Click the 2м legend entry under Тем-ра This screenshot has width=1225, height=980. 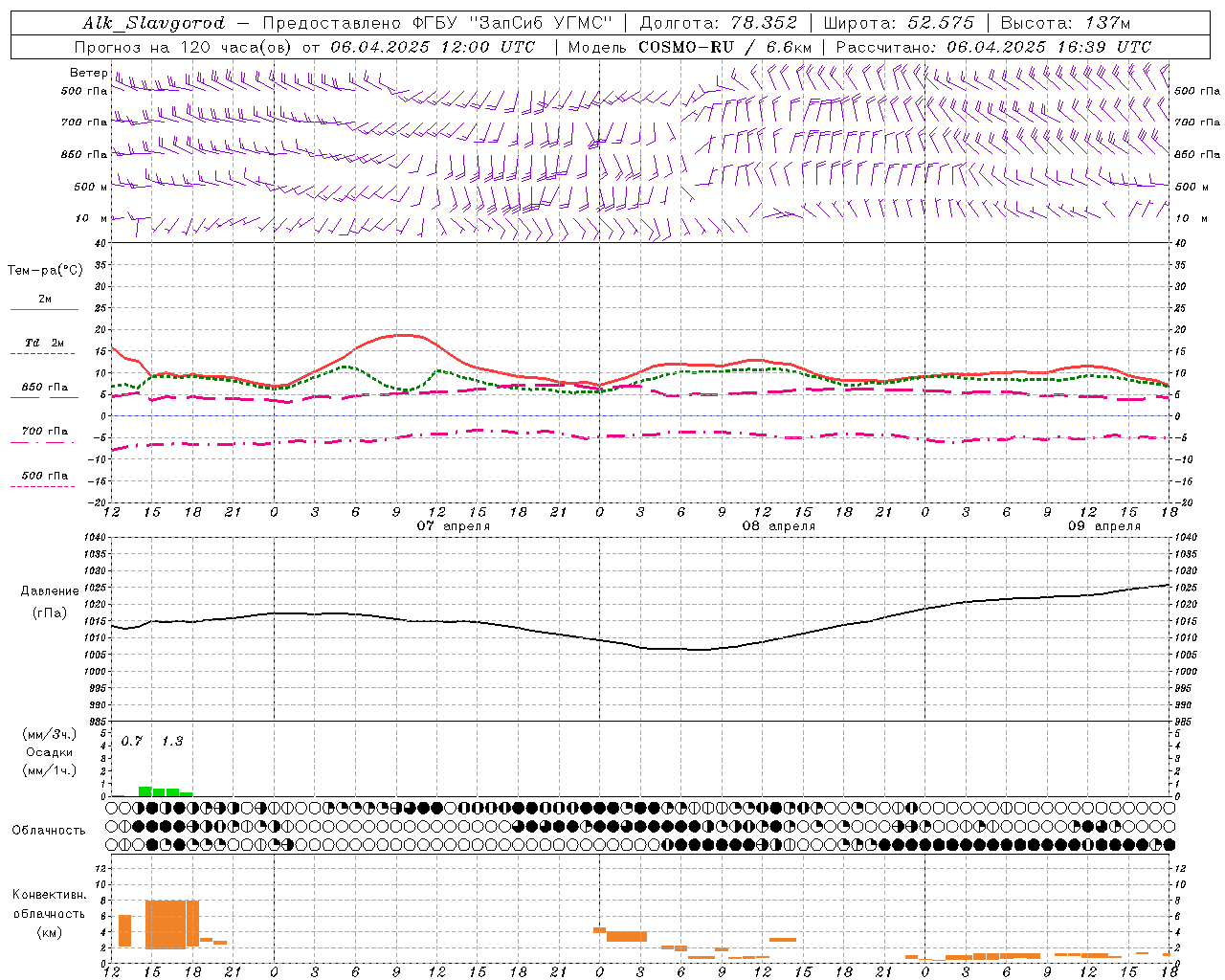[x=45, y=300]
